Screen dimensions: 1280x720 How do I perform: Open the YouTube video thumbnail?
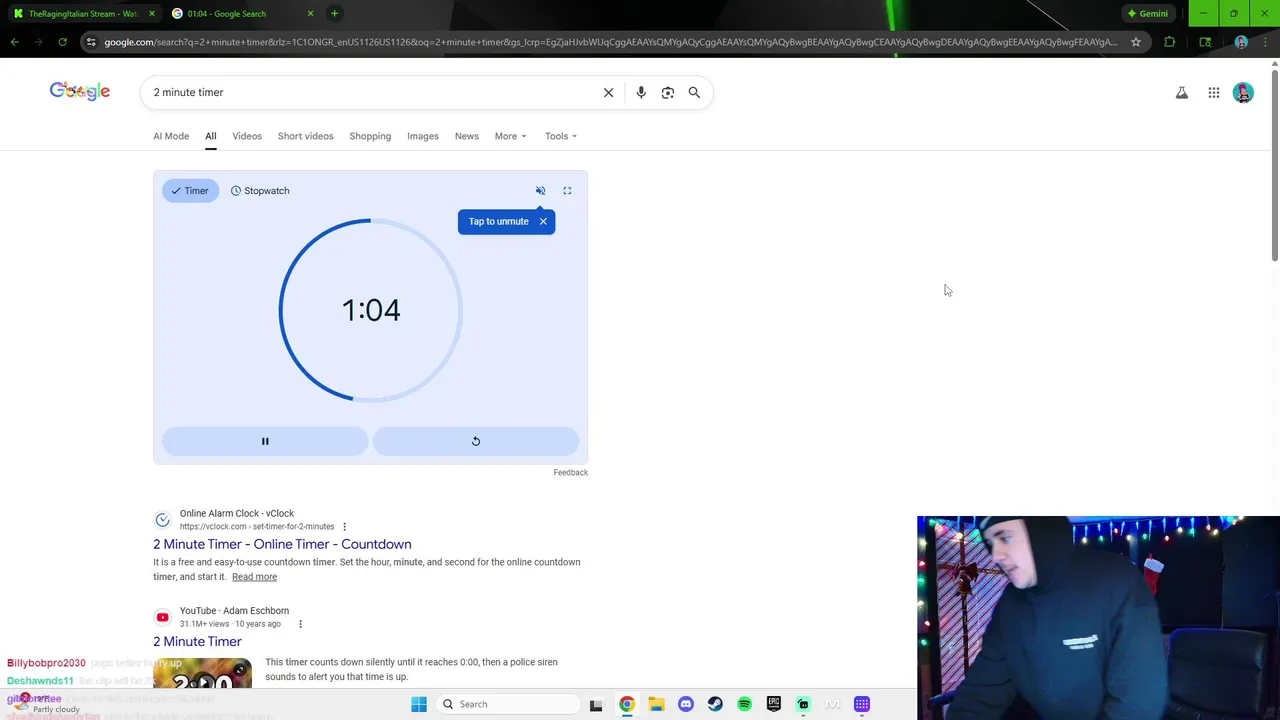point(202,673)
